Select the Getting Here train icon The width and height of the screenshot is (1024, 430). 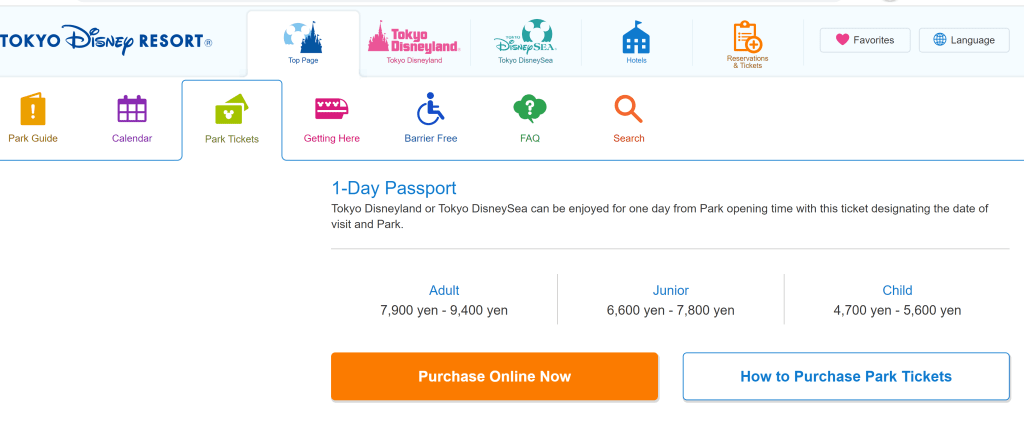coord(331,108)
